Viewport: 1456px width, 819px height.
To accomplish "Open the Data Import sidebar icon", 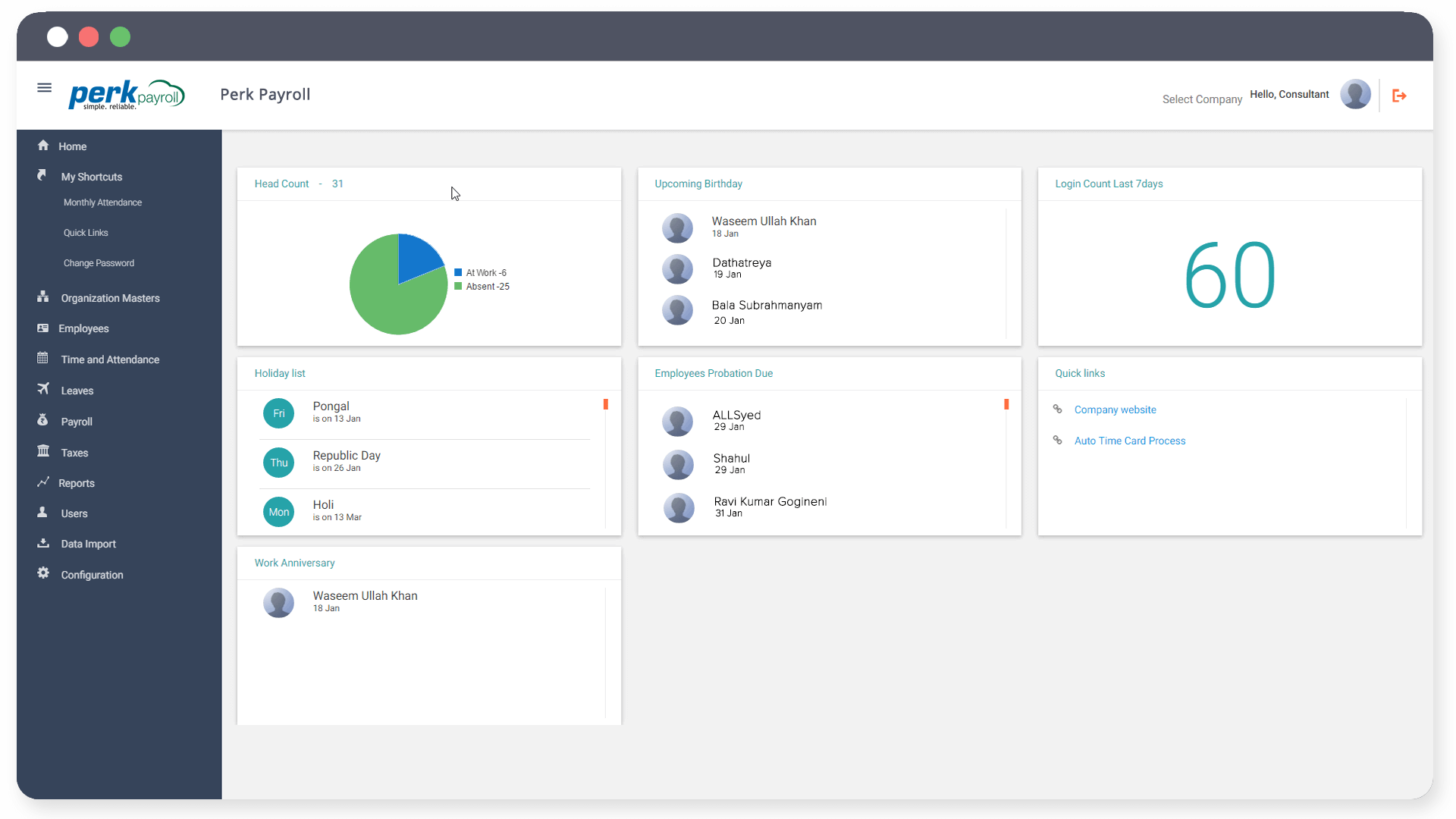I will click(x=42, y=543).
